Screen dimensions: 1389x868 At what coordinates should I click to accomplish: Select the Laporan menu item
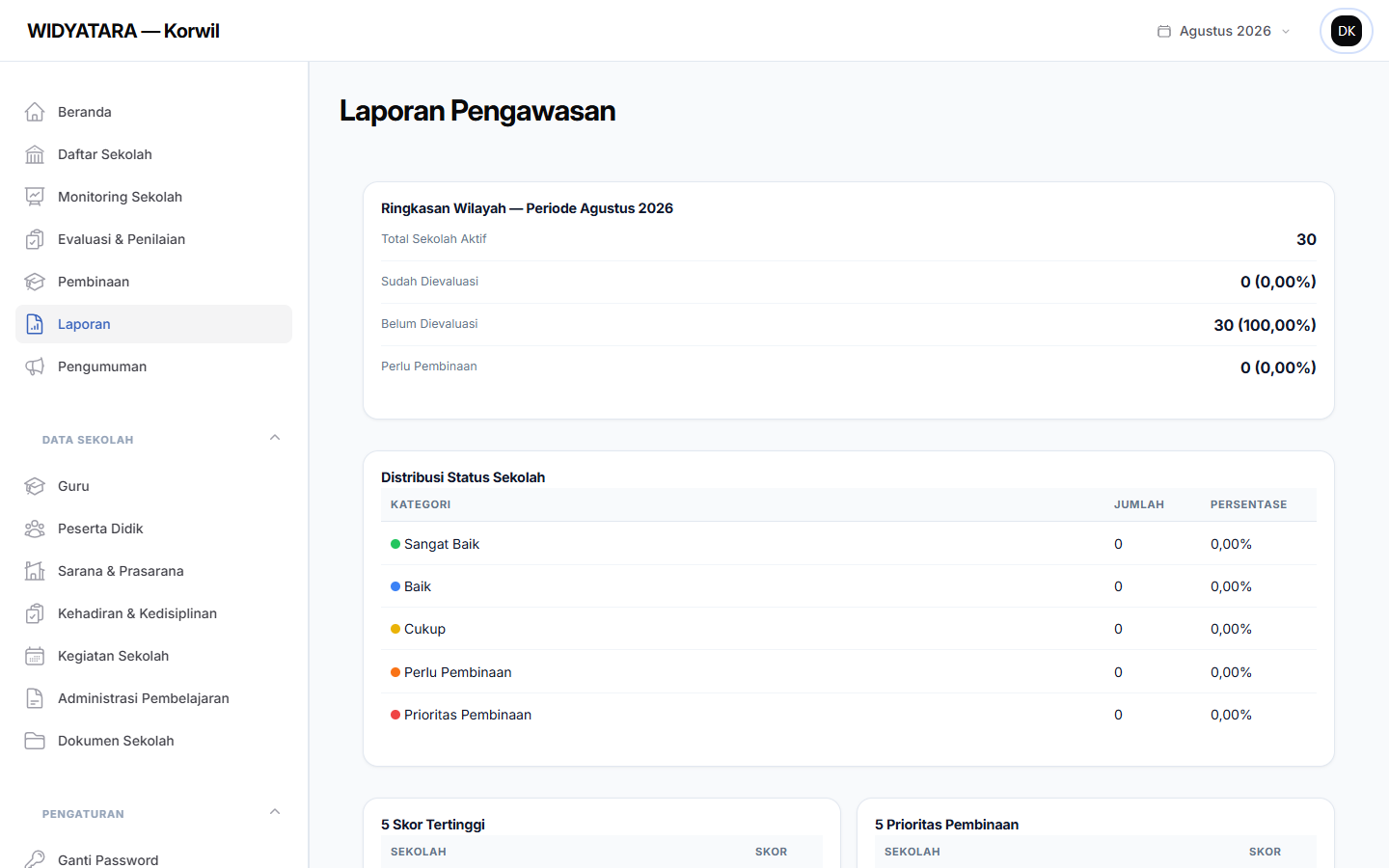click(x=154, y=324)
